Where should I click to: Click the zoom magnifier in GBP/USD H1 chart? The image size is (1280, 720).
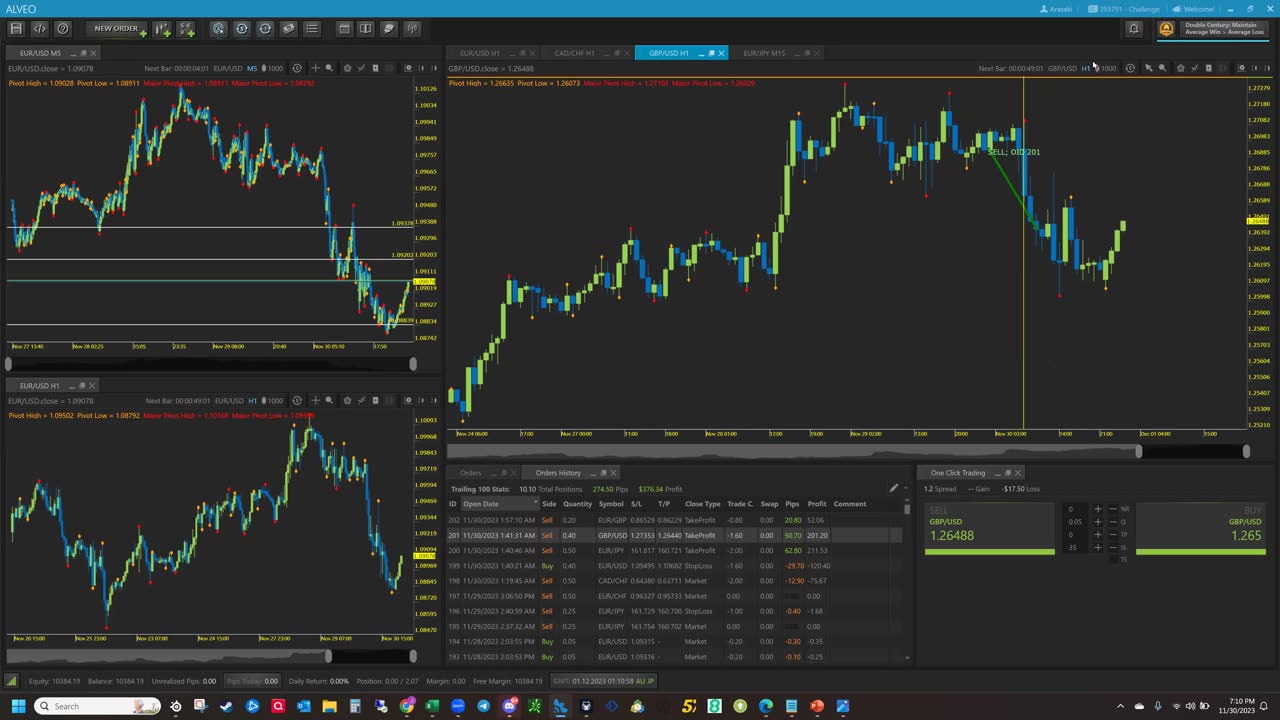(x=1162, y=68)
